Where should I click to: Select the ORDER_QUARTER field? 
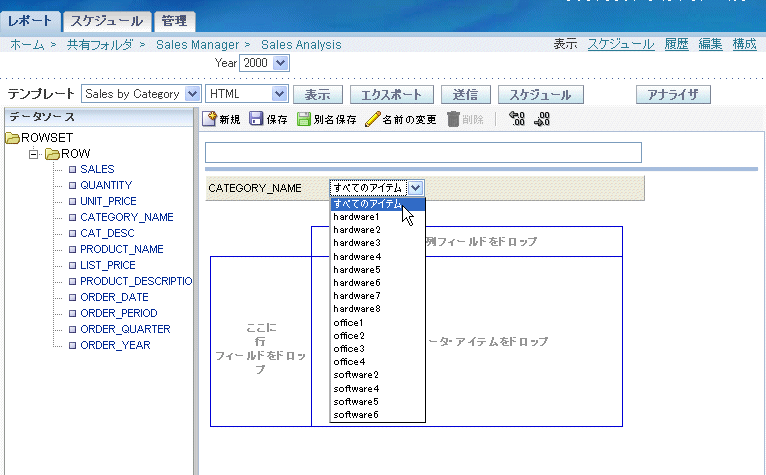[125, 329]
